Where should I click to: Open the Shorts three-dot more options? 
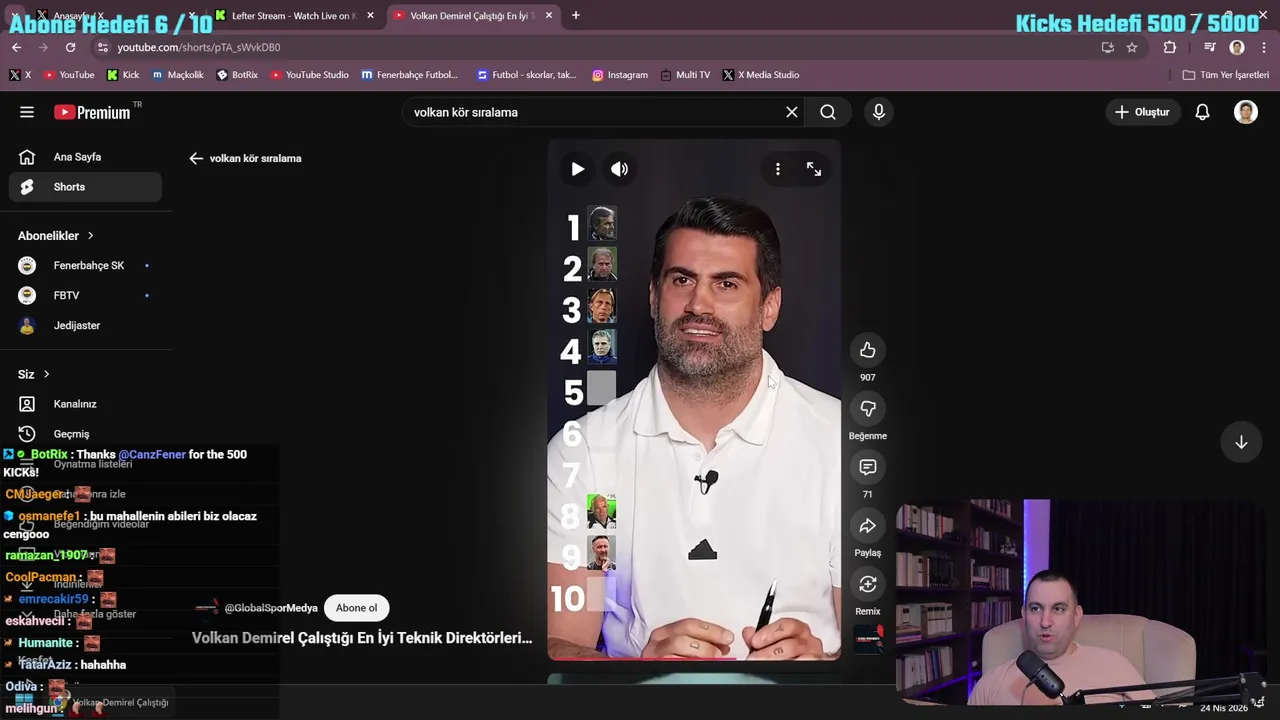pyautogui.click(x=778, y=169)
